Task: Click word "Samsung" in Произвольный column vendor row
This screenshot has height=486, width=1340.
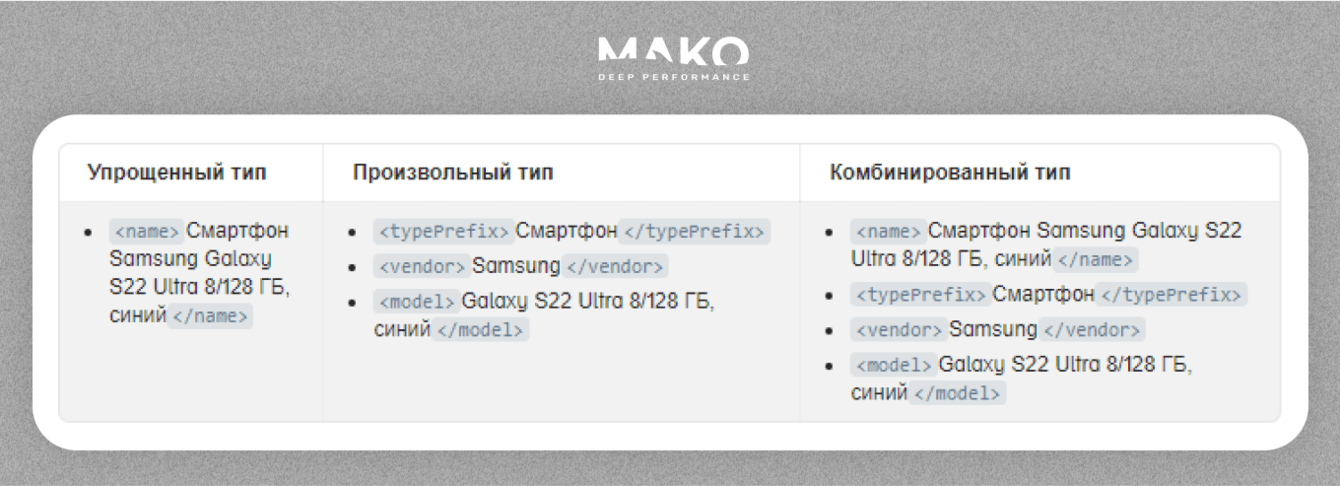Action: tap(516, 267)
